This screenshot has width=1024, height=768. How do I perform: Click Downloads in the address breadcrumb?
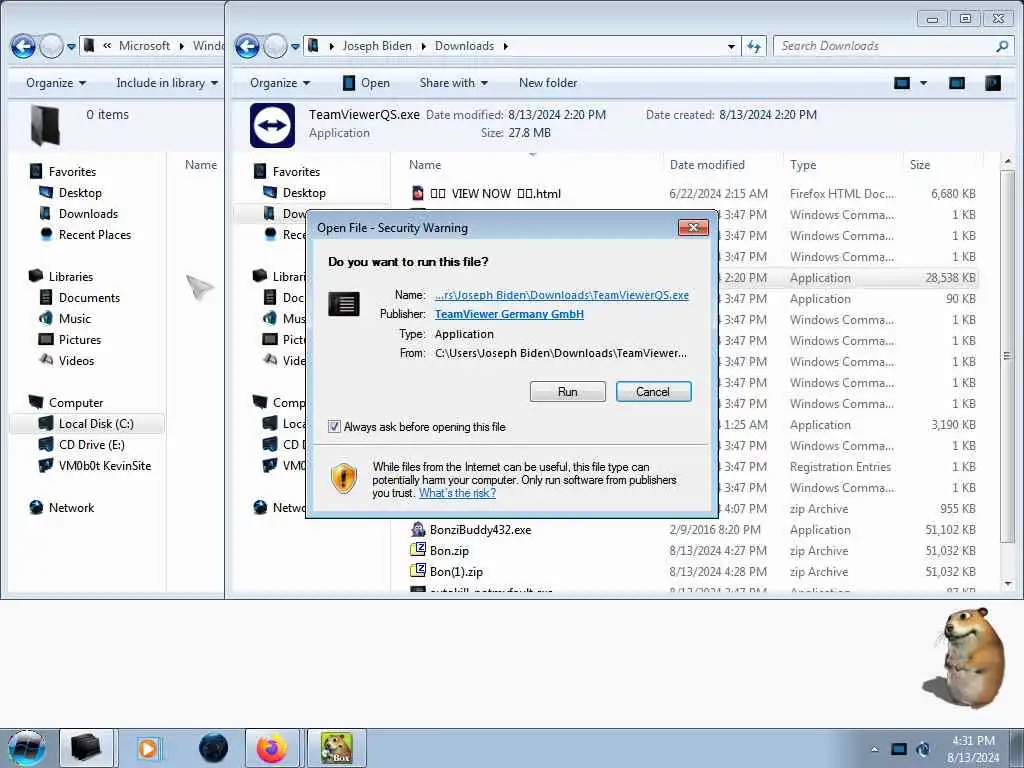(464, 46)
